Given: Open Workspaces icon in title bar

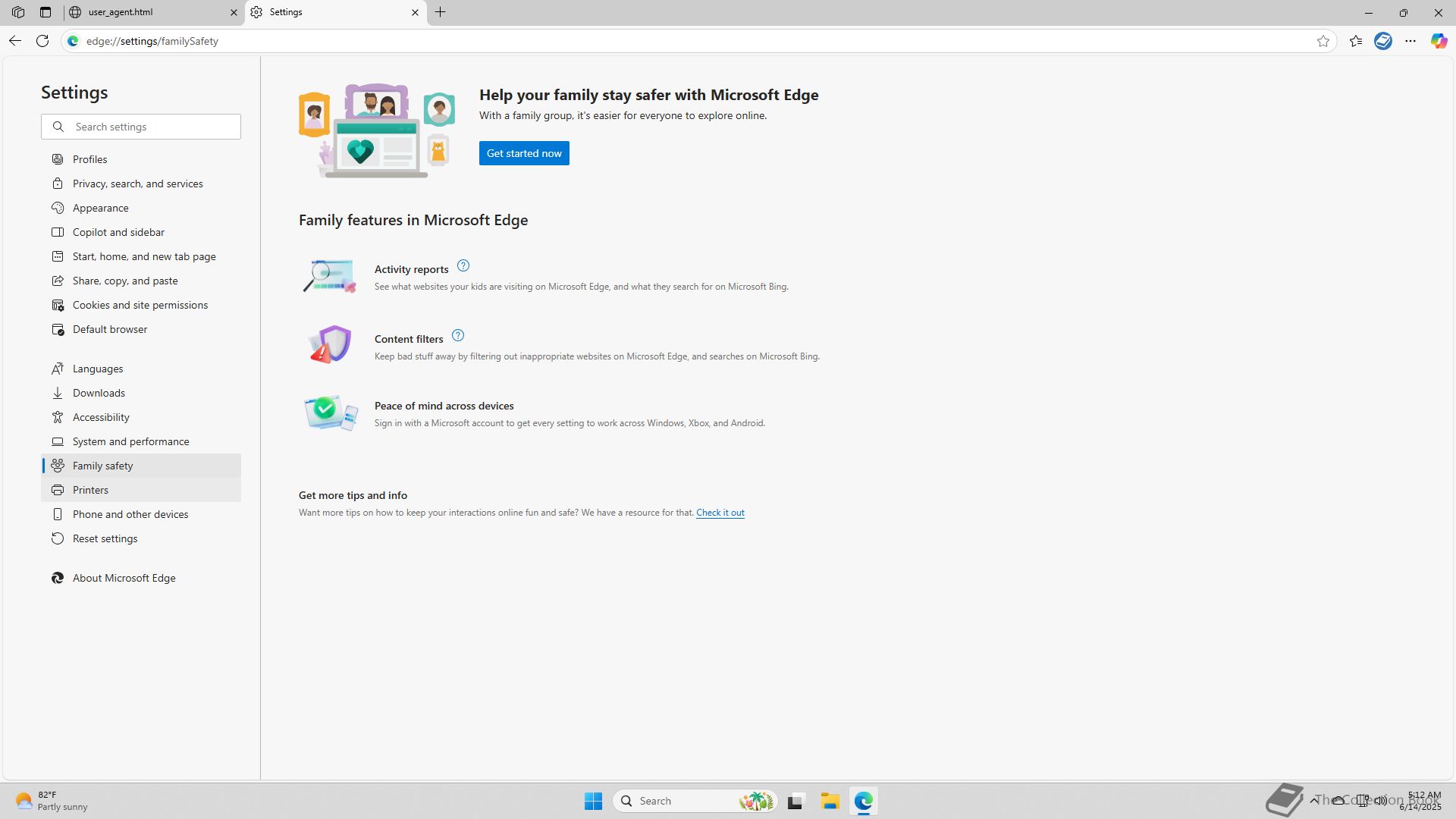Looking at the screenshot, I should tap(18, 12).
